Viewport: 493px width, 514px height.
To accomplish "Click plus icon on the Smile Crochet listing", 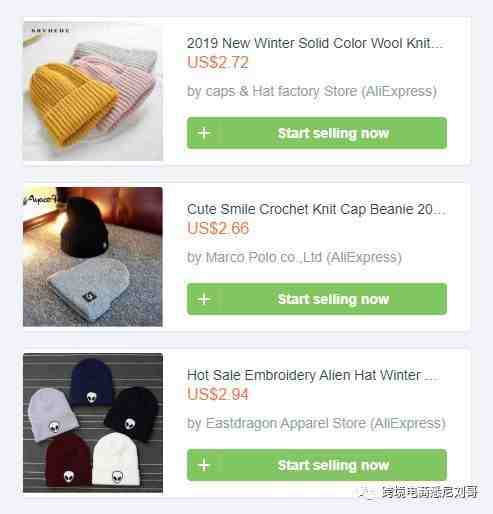I will tap(204, 299).
